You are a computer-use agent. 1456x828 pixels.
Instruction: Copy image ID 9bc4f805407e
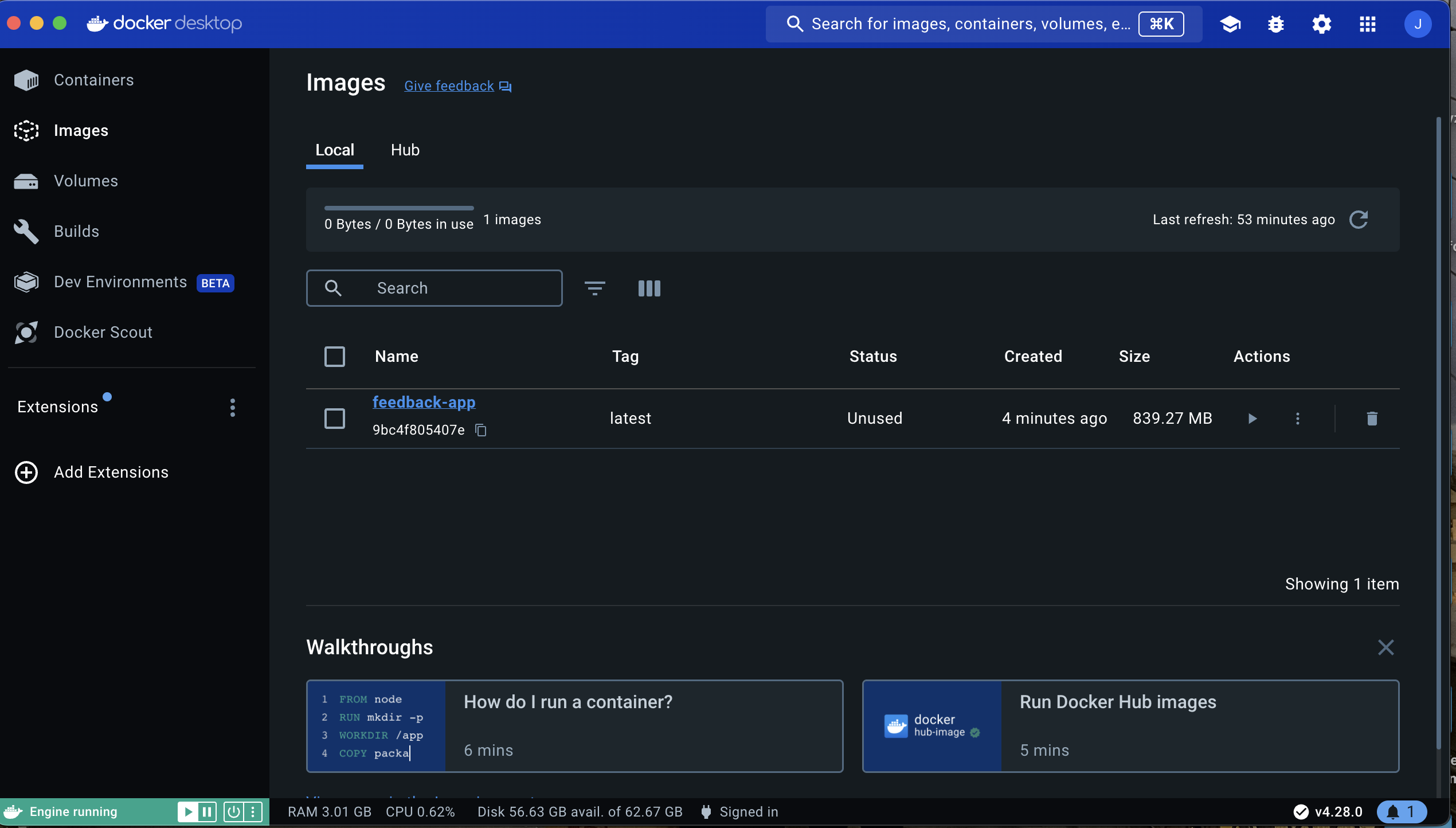coord(481,430)
